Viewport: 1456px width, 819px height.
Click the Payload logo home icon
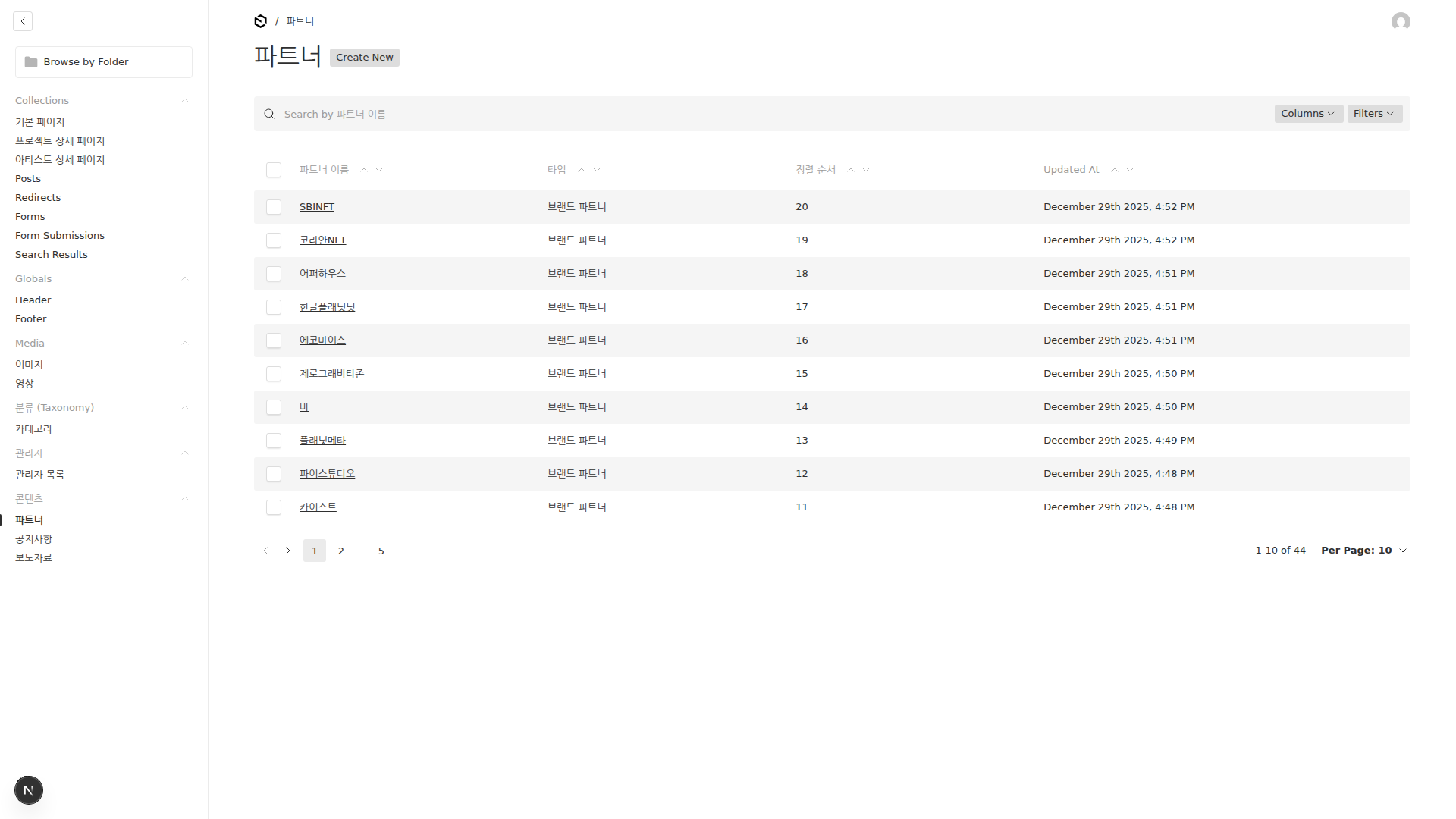coord(260,21)
